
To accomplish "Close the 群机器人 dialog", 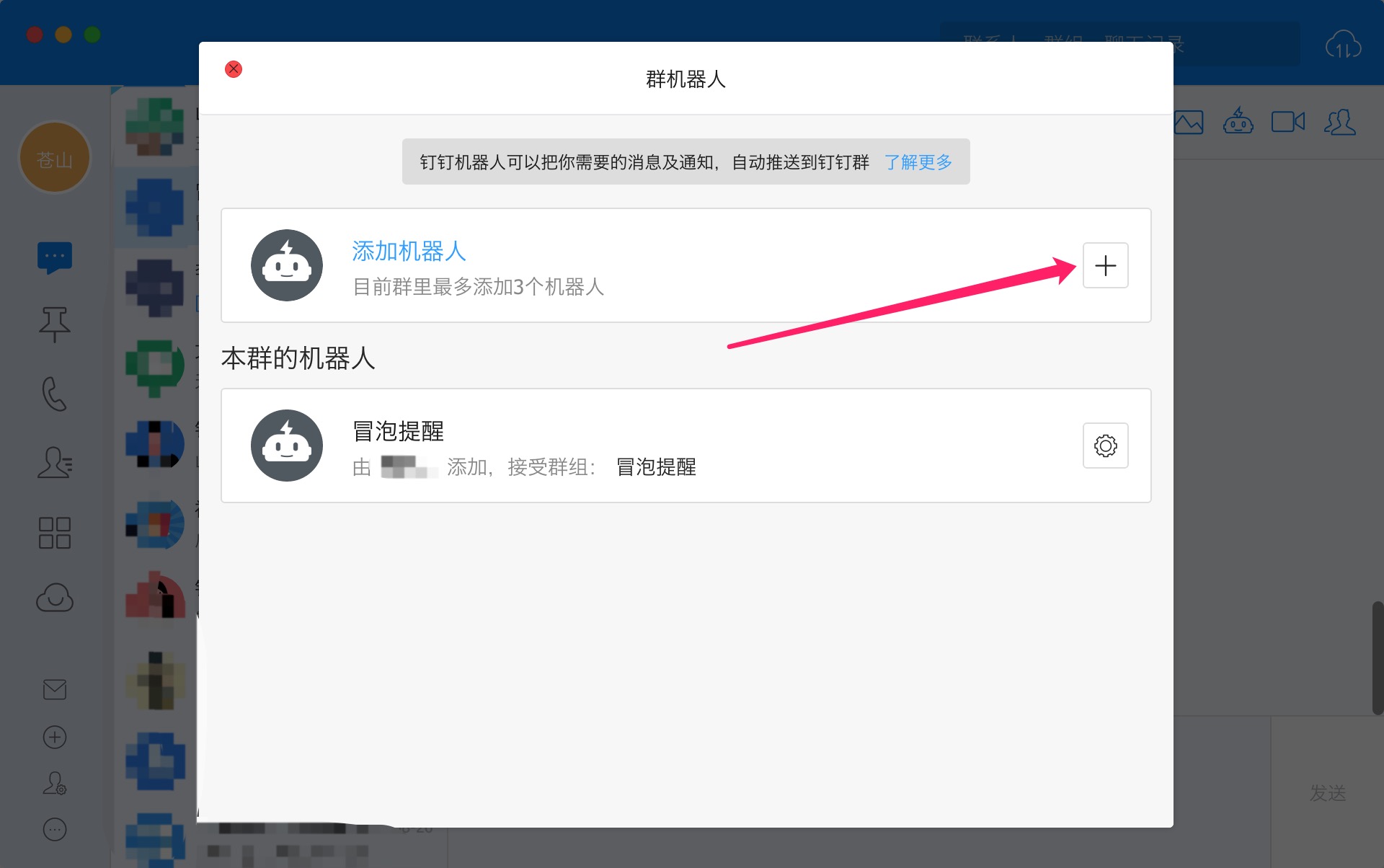I will [x=234, y=69].
